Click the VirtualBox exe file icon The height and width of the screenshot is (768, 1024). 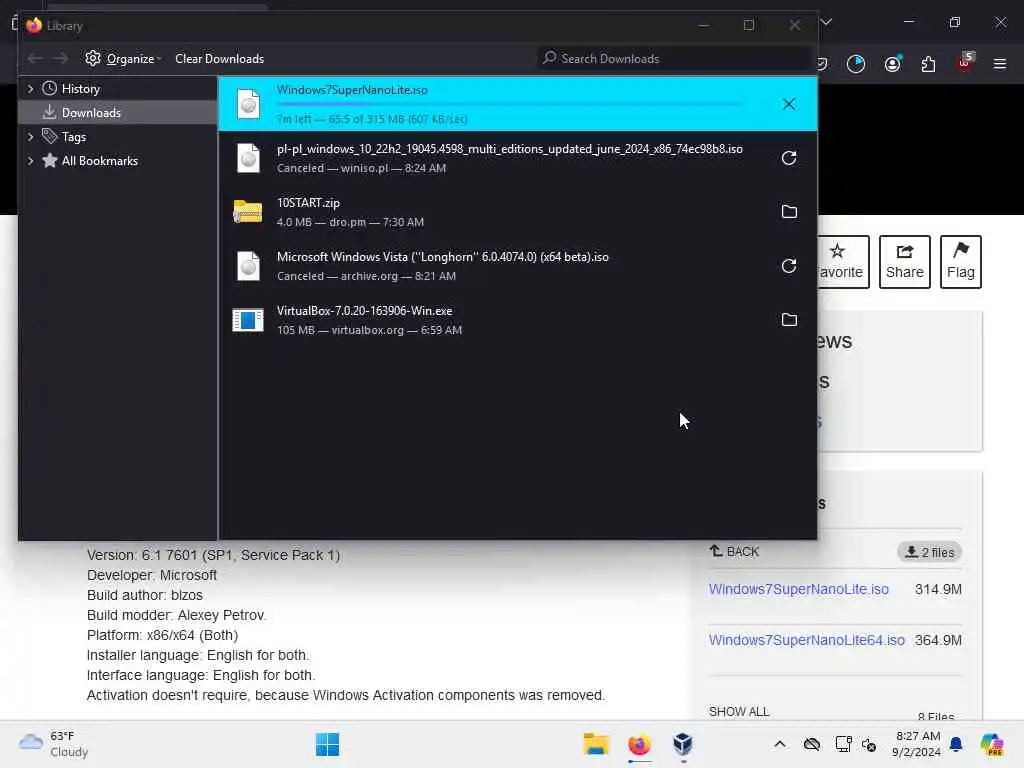[x=248, y=320]
